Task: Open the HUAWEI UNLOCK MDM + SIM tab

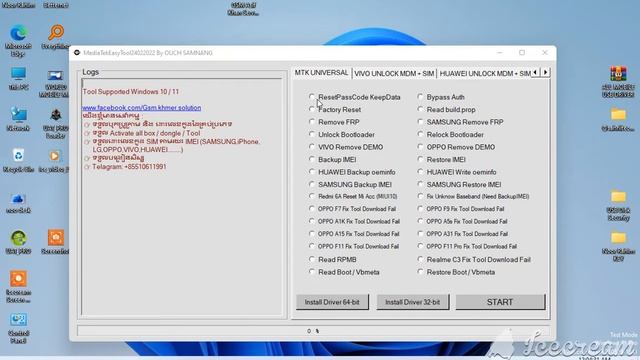Action: coord(484,73)
